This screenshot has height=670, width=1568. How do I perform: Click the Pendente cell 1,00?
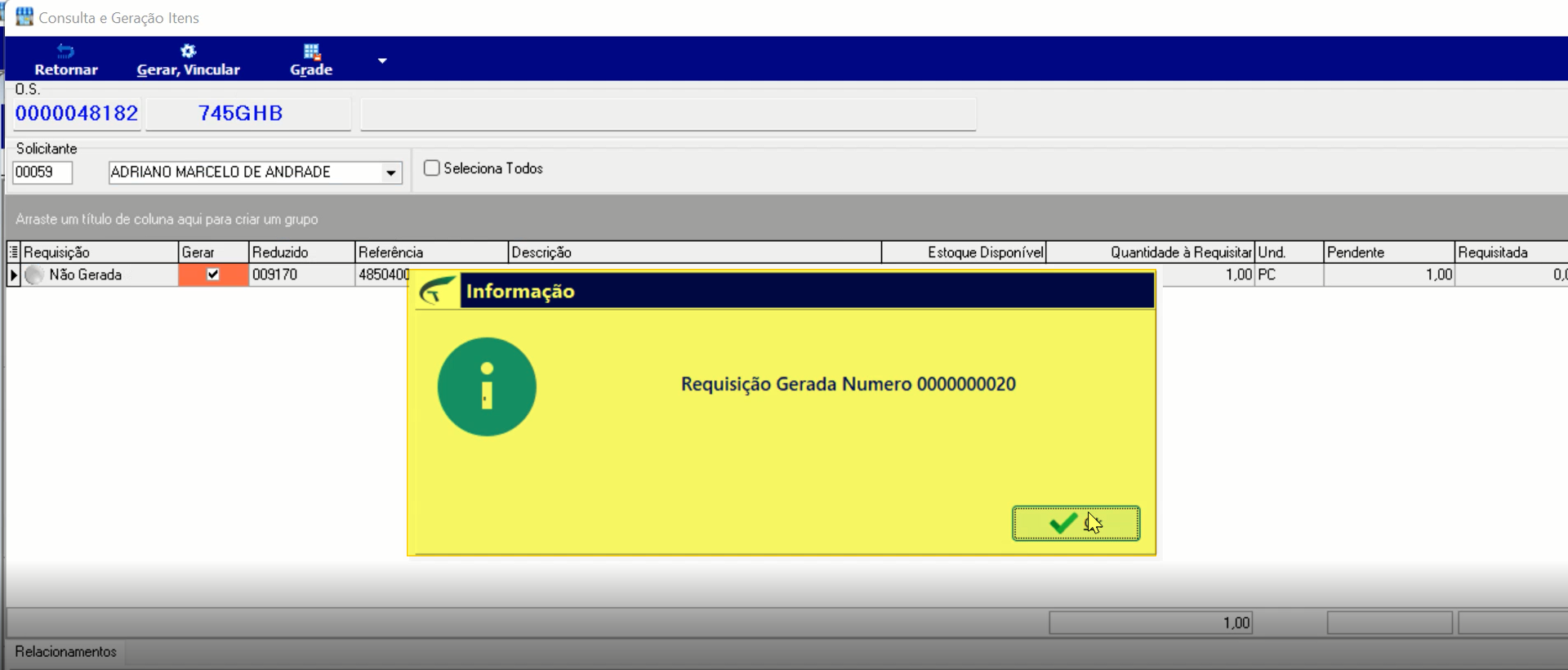point(1389,275)
